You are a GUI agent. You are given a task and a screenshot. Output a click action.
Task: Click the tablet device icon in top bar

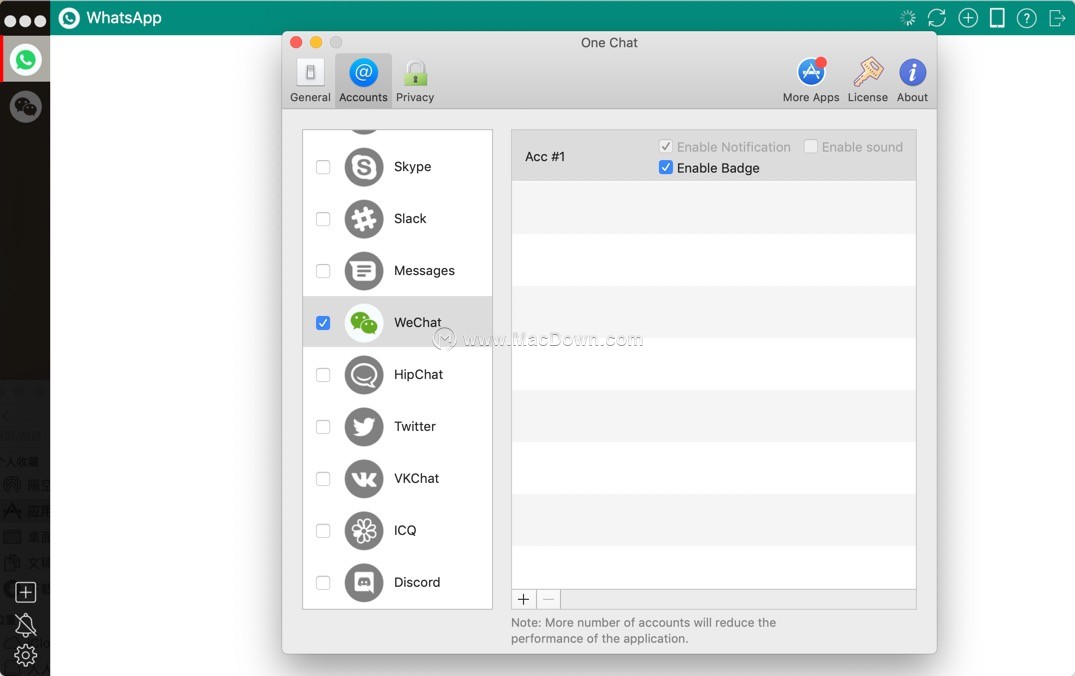pos(997,18)
